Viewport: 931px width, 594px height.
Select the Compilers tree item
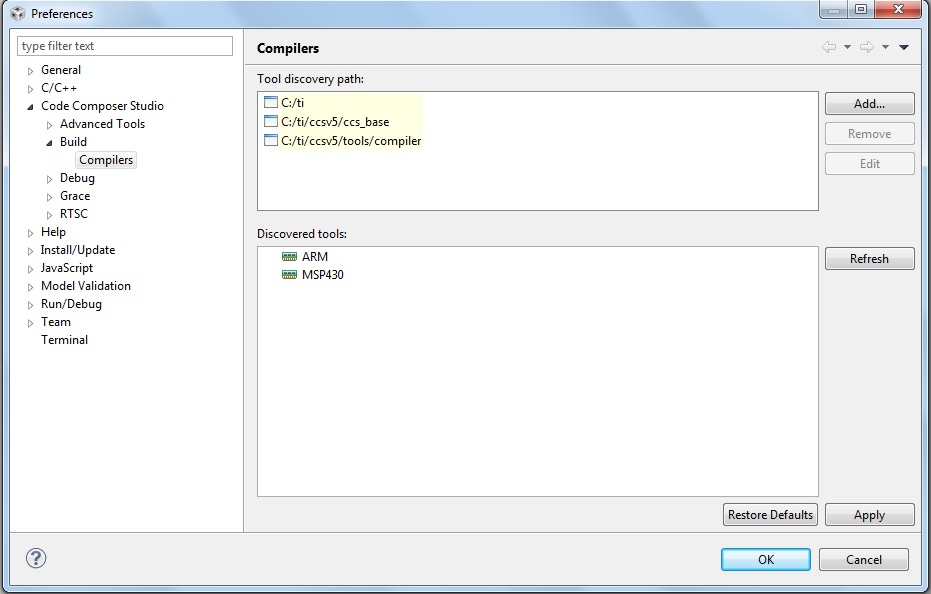pos(106,160)
